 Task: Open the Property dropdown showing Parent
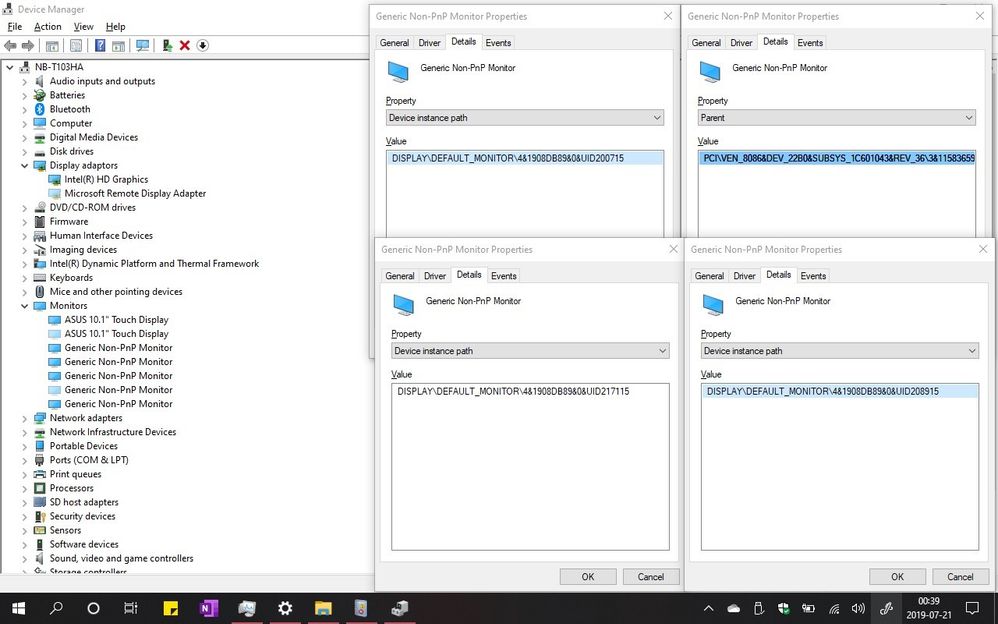837,118
